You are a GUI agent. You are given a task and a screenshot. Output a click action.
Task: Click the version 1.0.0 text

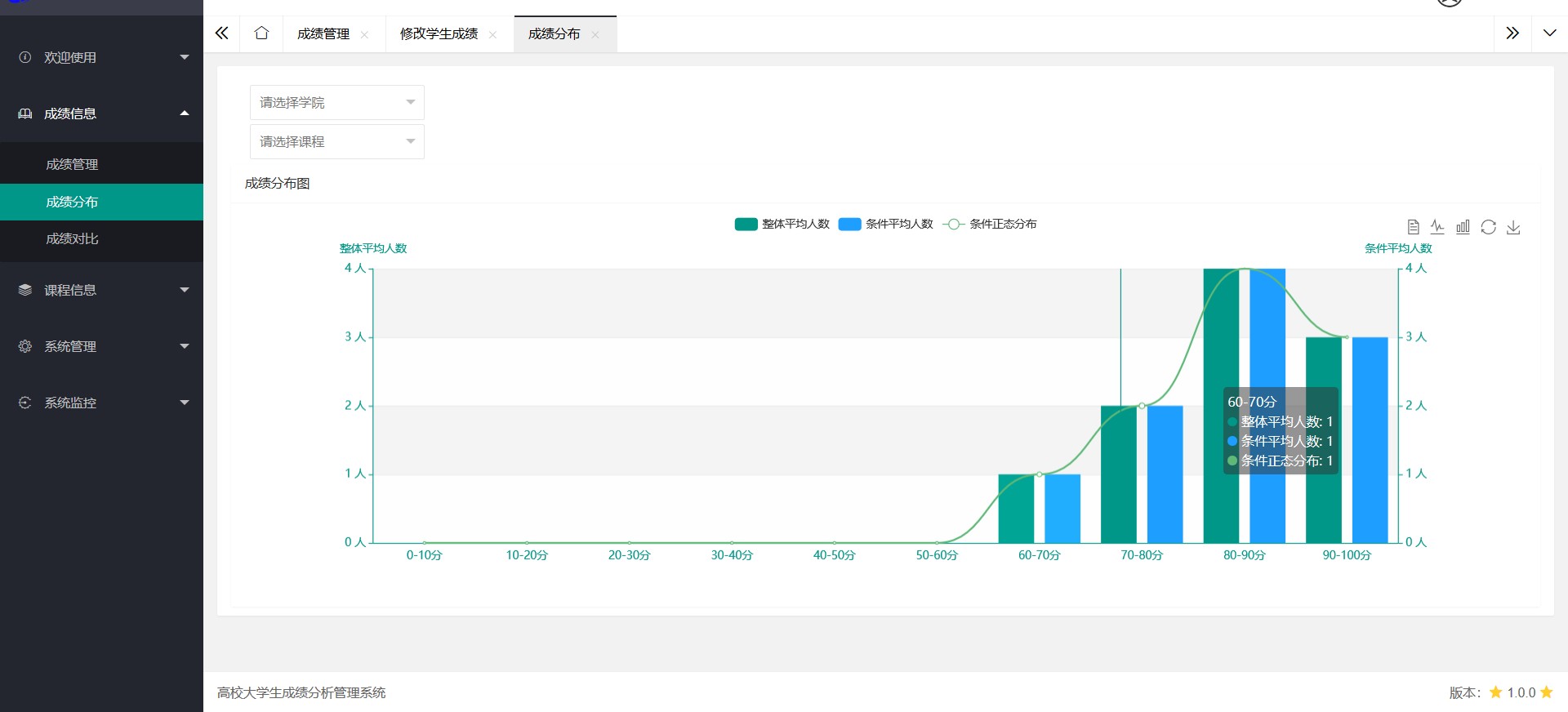1521,692
